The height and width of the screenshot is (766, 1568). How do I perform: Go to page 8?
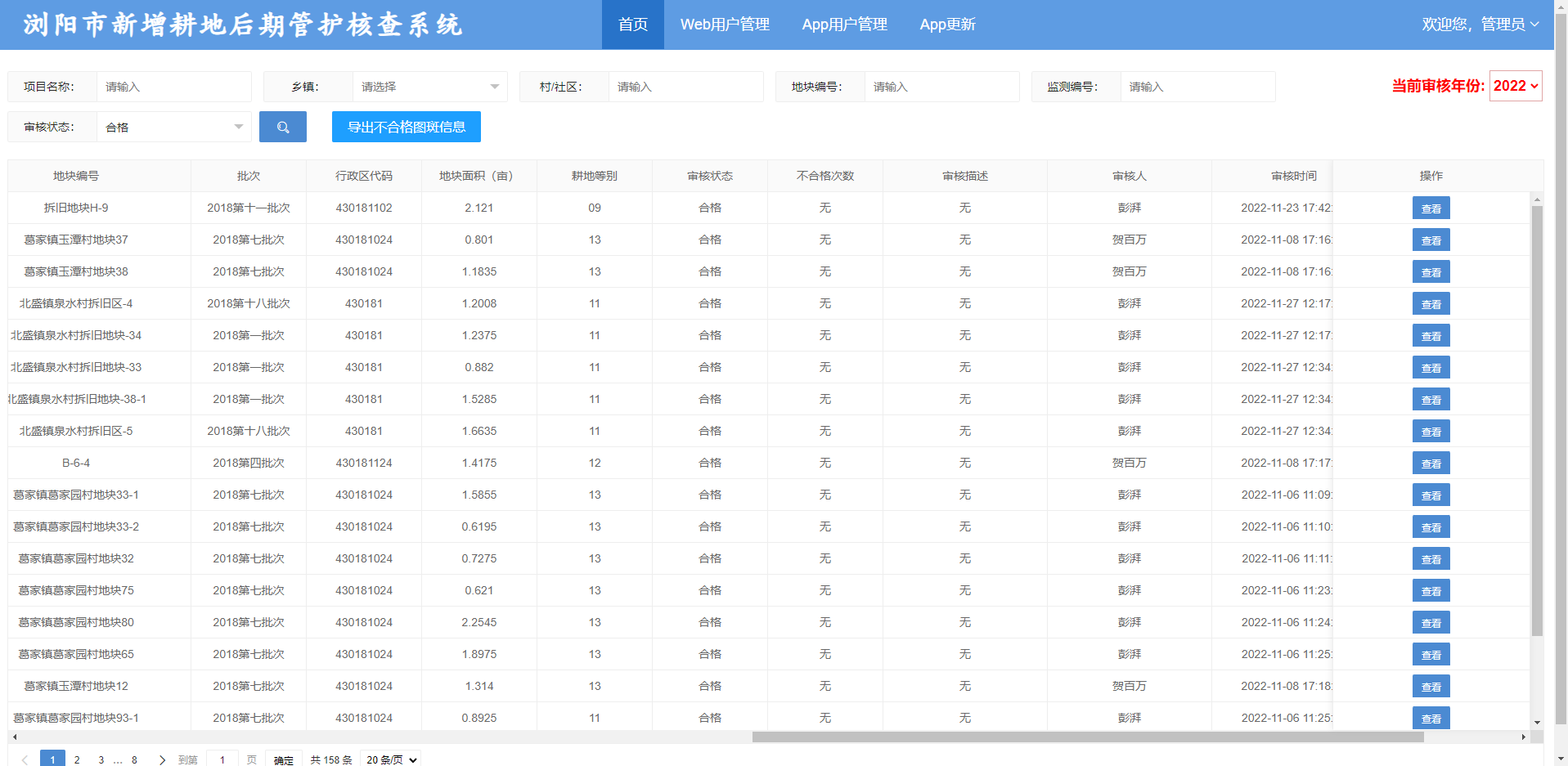click(x=134, y=759)
